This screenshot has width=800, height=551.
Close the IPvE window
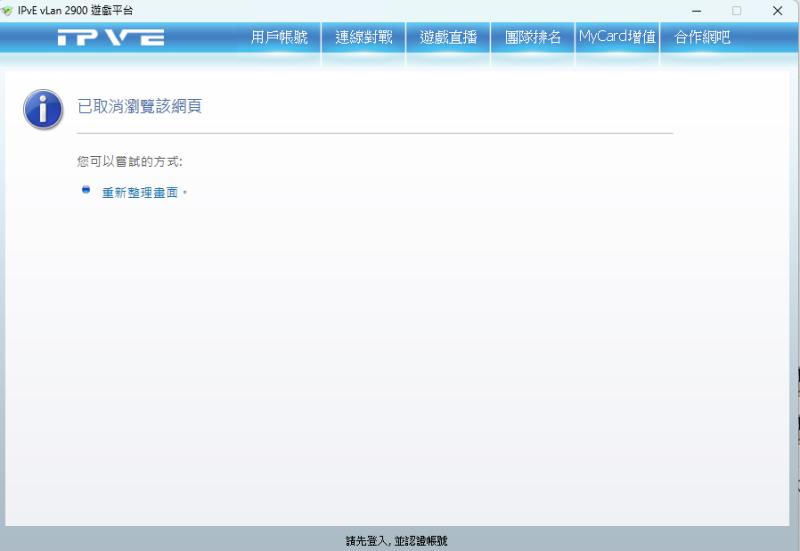[x=777, y=11]
